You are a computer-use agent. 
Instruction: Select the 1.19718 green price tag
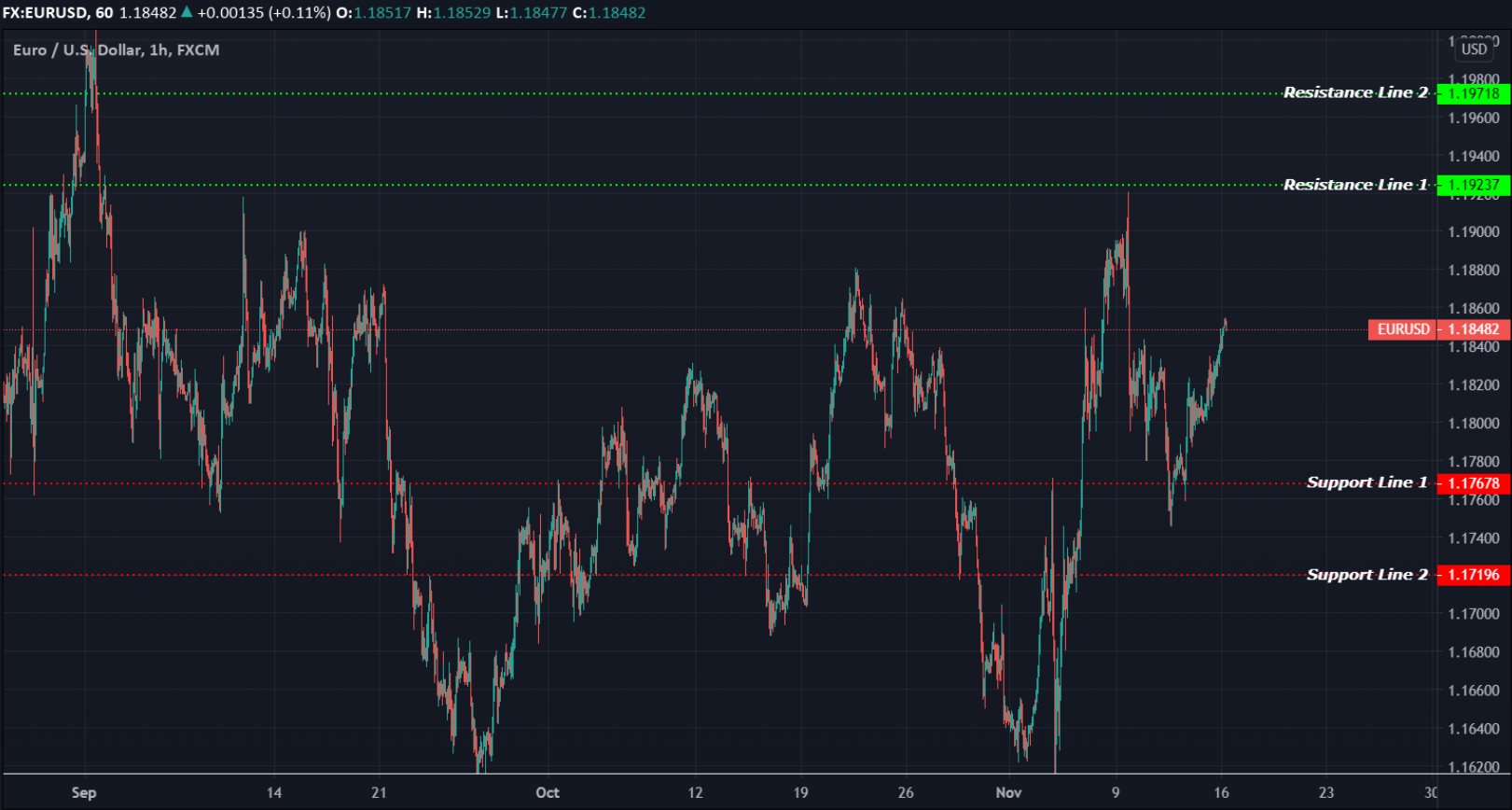coord(1474,93)
